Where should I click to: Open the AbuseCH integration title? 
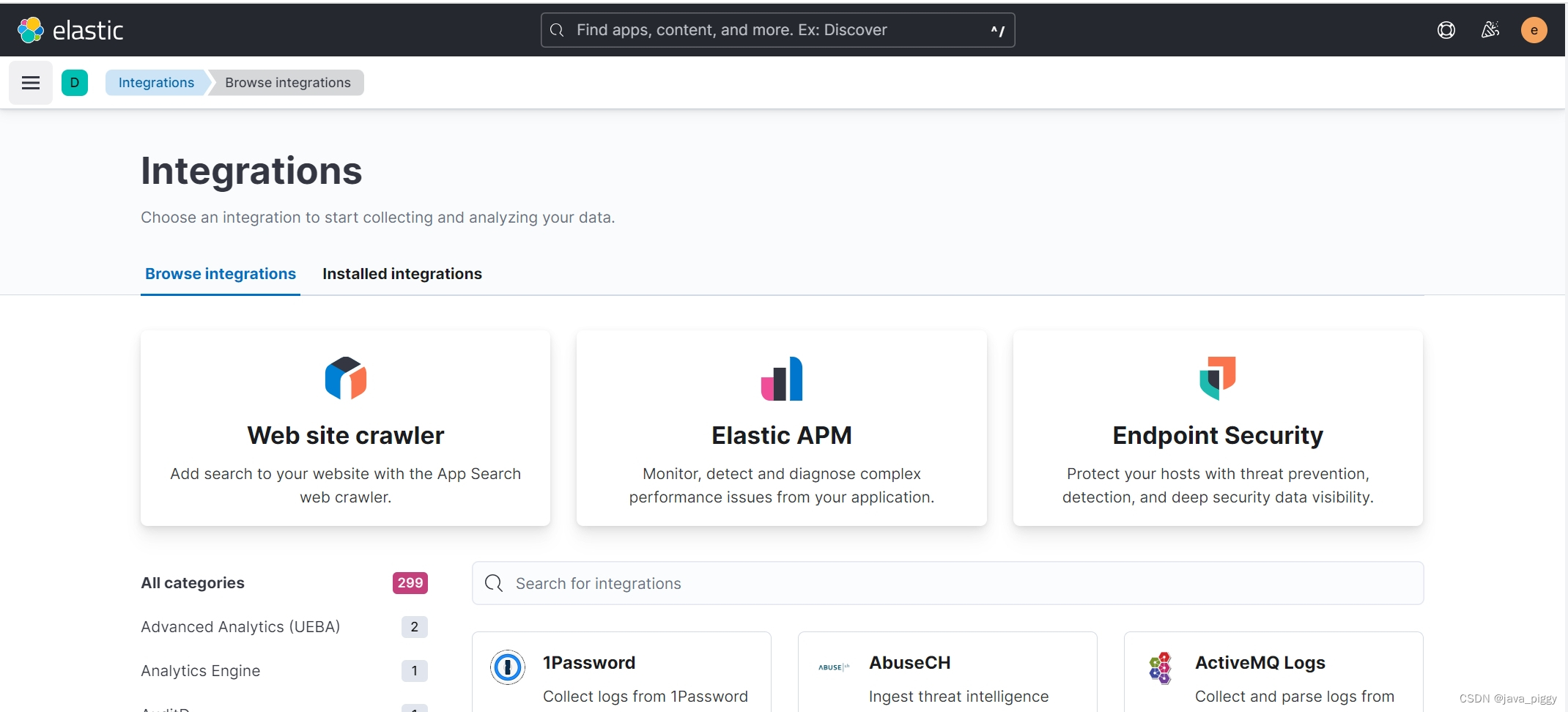[x=909, y=663]
